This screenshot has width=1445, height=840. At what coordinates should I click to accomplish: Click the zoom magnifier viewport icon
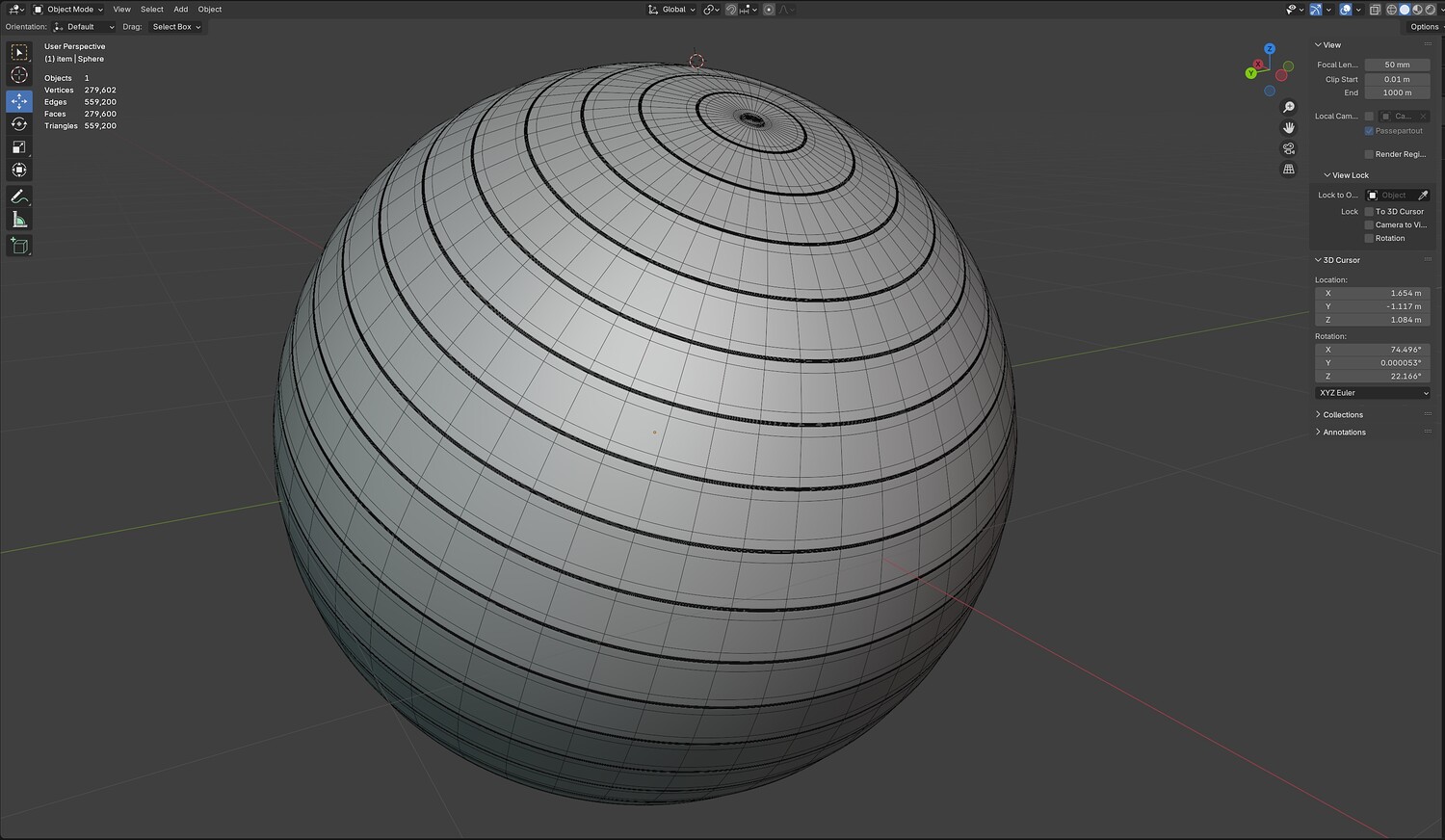[1289, 107]
